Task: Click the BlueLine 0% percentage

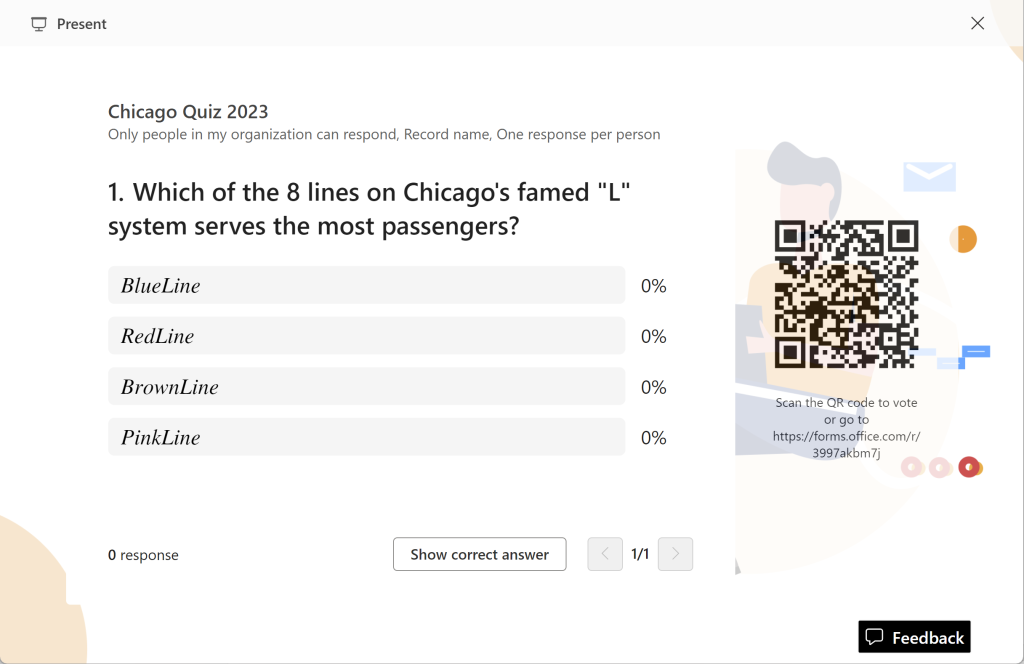Action: tap(654, 286)
